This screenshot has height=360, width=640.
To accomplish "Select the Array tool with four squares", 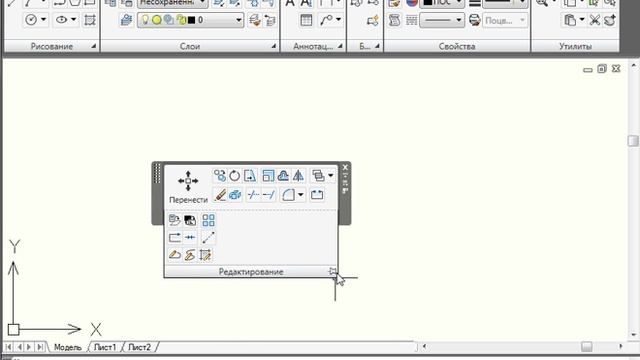I will click(208, 220).
